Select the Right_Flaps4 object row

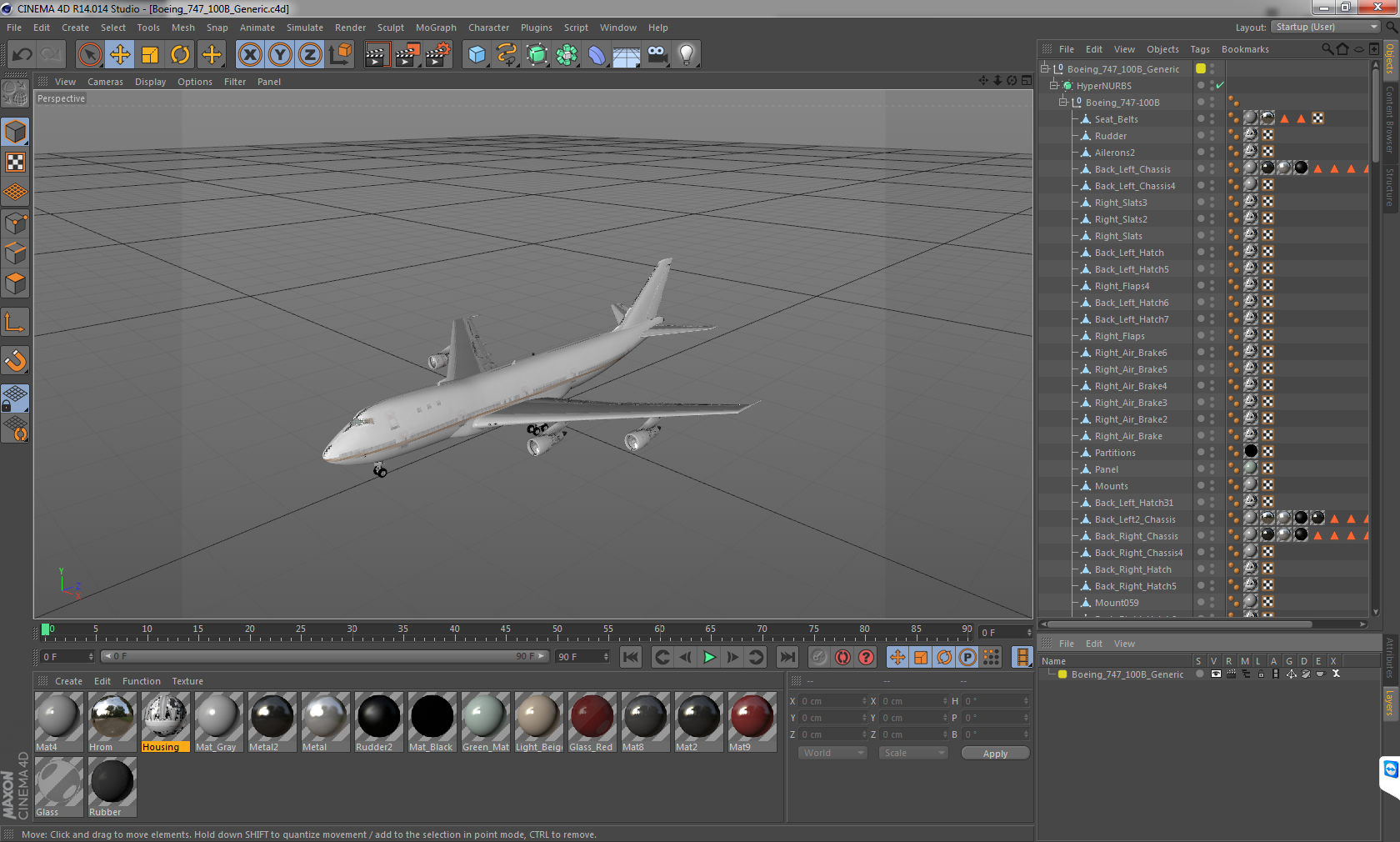click(1122, 286)
